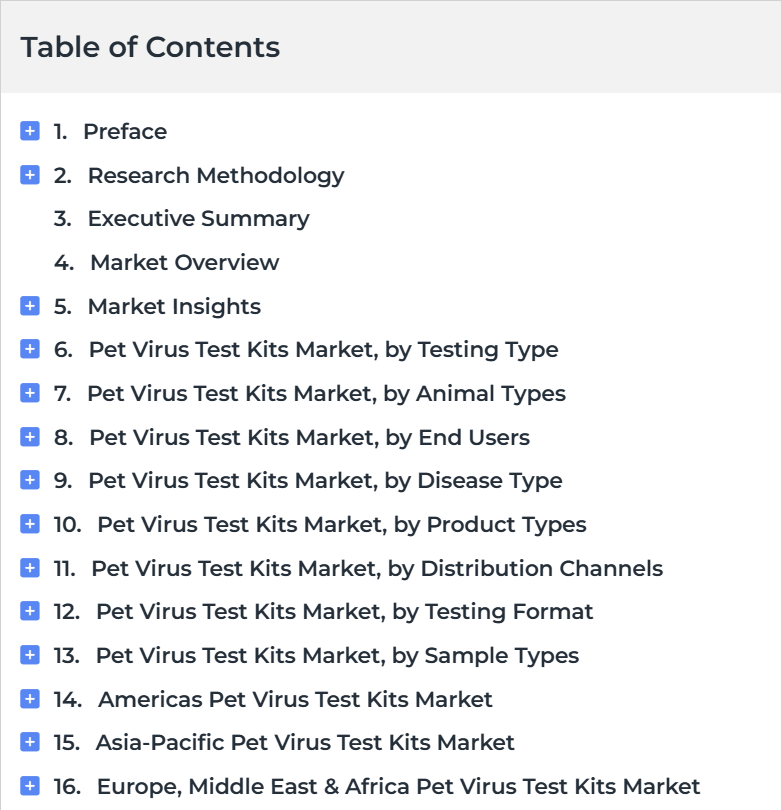This screenshot has height=810, width=781.
Task: Open the Executive Summary entry
Action: click(198, 219)
